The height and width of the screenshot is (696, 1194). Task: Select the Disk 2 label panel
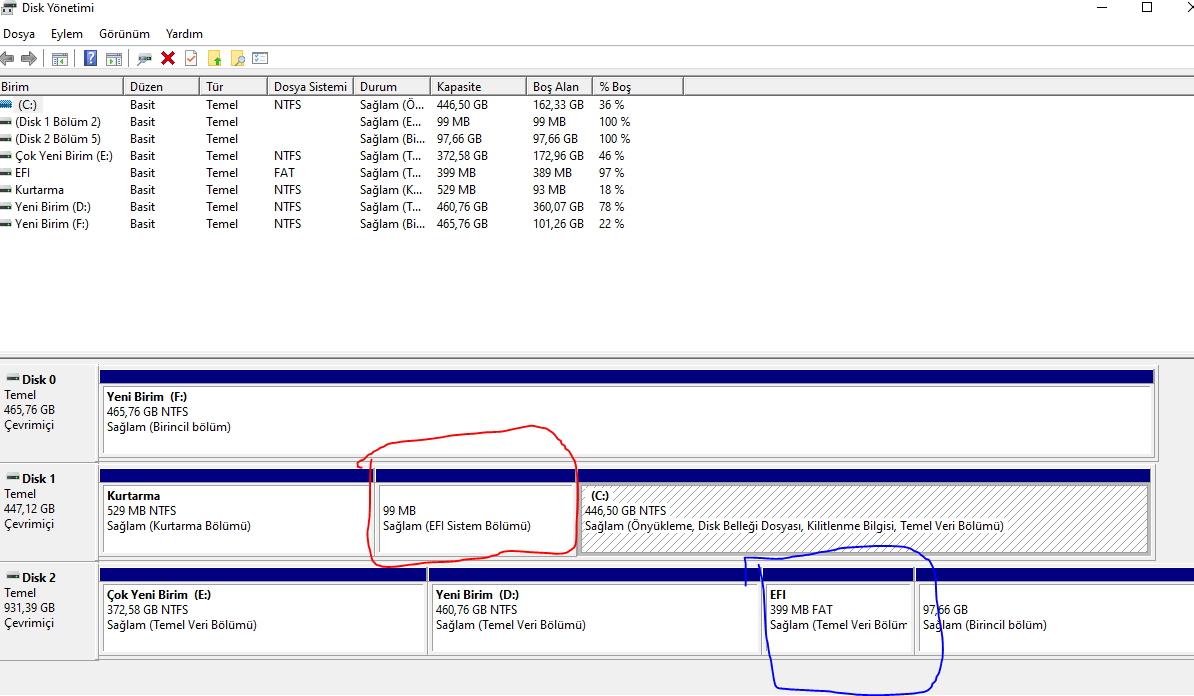(x=49, y=610)
